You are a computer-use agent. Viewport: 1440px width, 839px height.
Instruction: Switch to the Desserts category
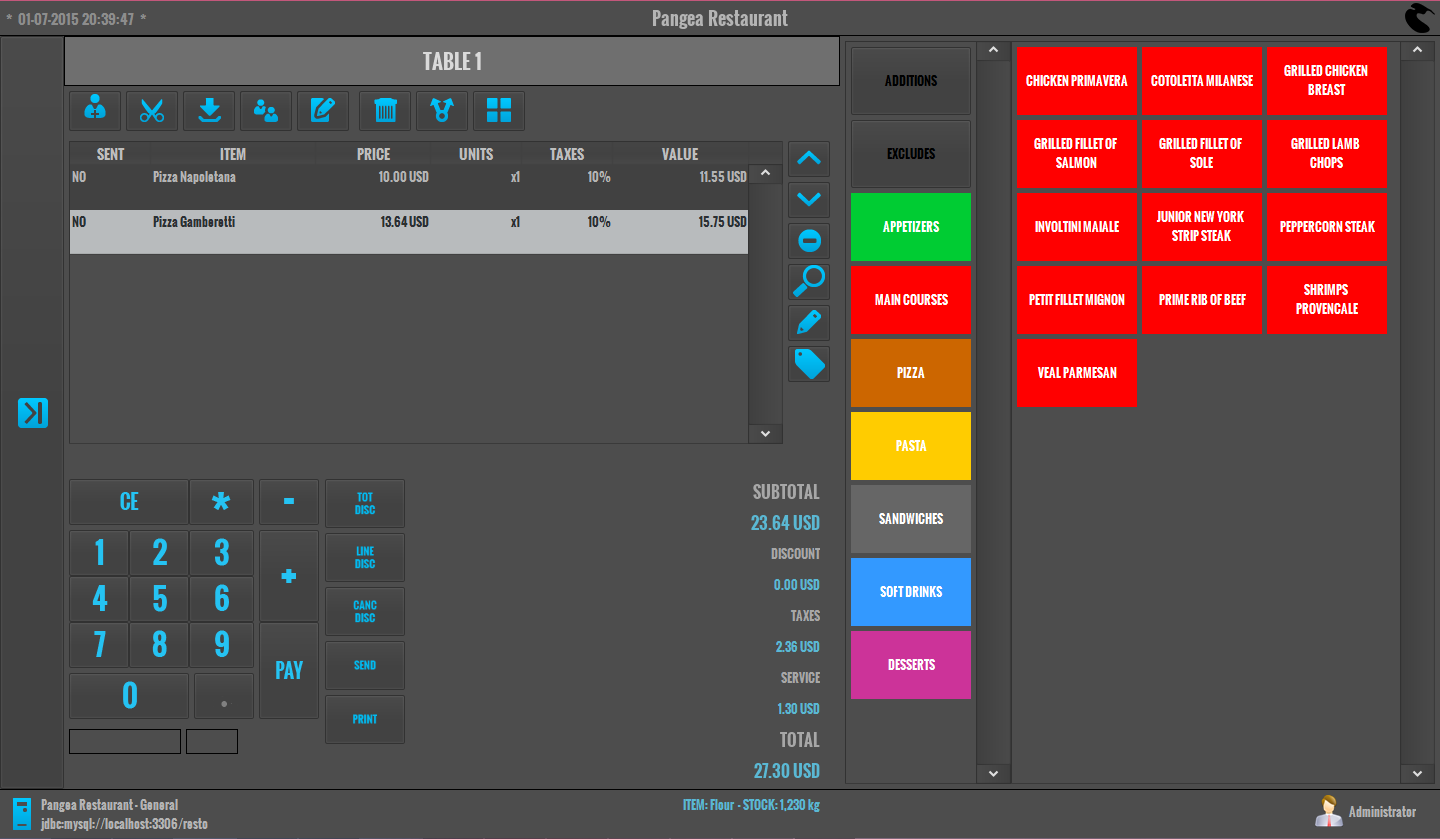point(910,665)
